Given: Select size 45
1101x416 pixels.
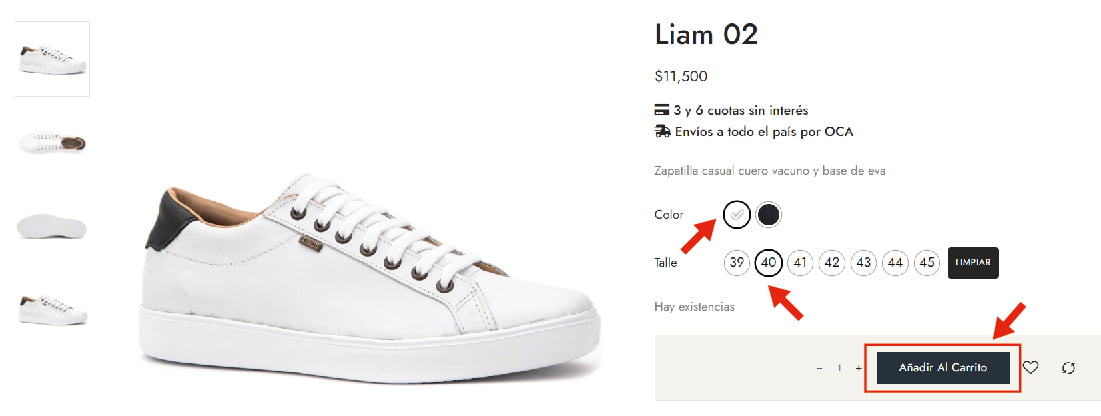Looking at the screenshot, I should click(927, 263).
